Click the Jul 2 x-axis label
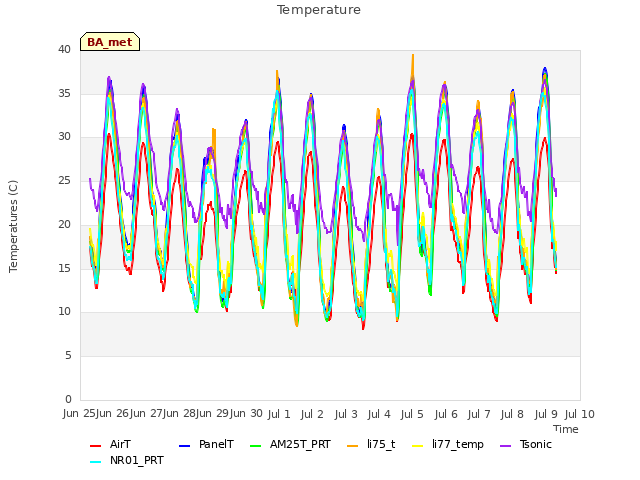Screen dimensions: 640x480 click(312, 414)
